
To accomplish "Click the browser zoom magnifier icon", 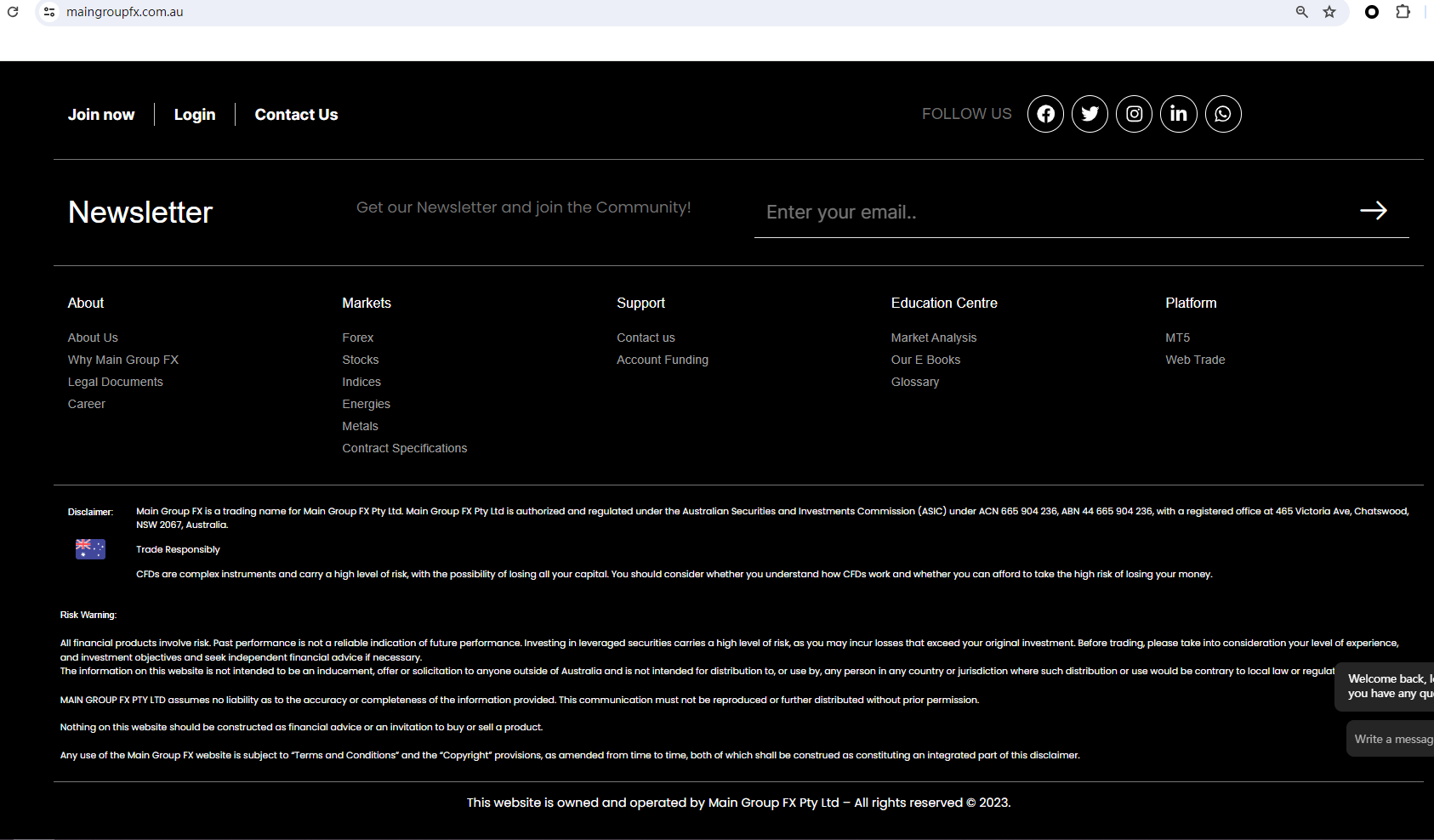I will coord(1301,12).
